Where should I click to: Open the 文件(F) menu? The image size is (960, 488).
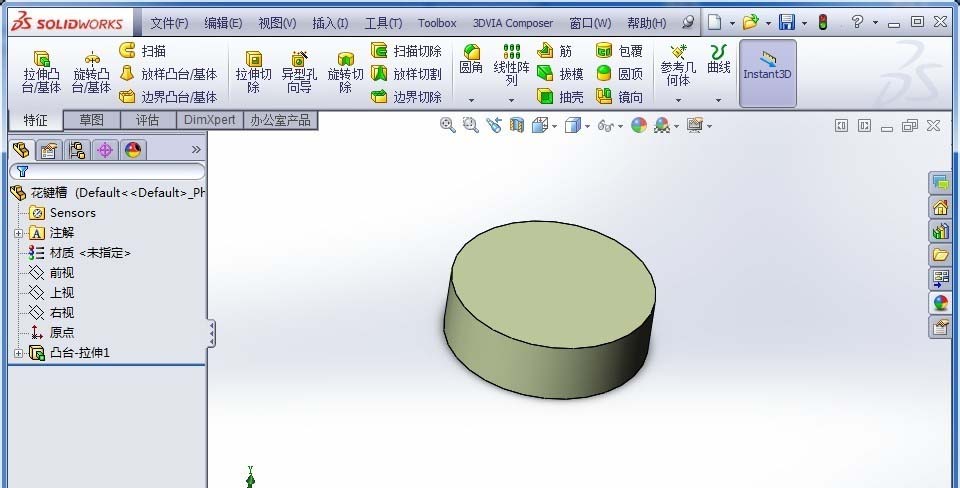pyautogui.click(x=169, y=23)
